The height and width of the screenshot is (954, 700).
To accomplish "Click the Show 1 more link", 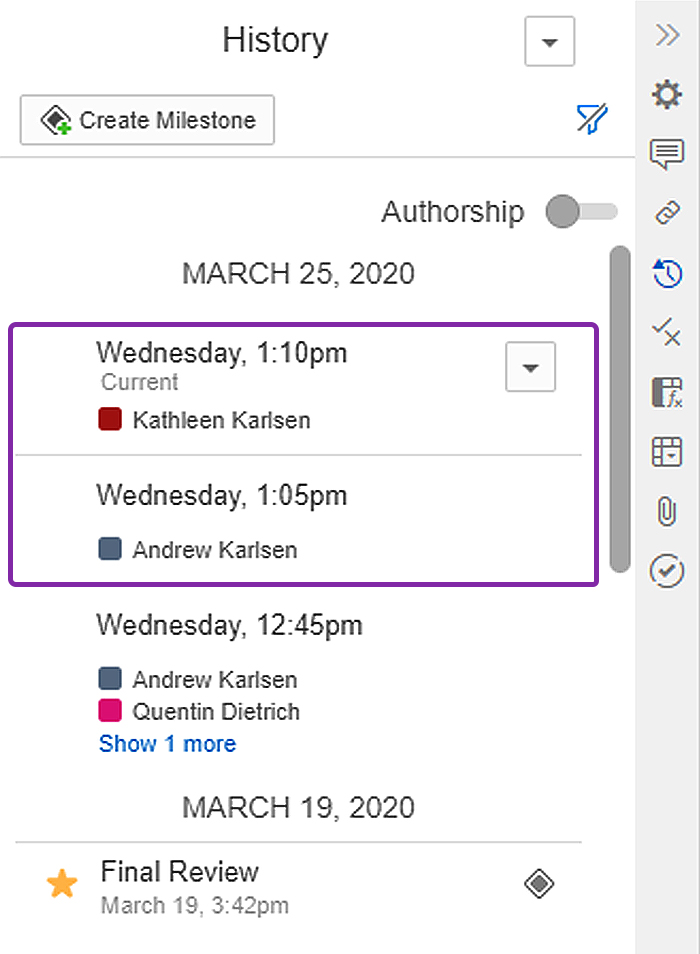I will pyautogui.click(x=167, y=743).
